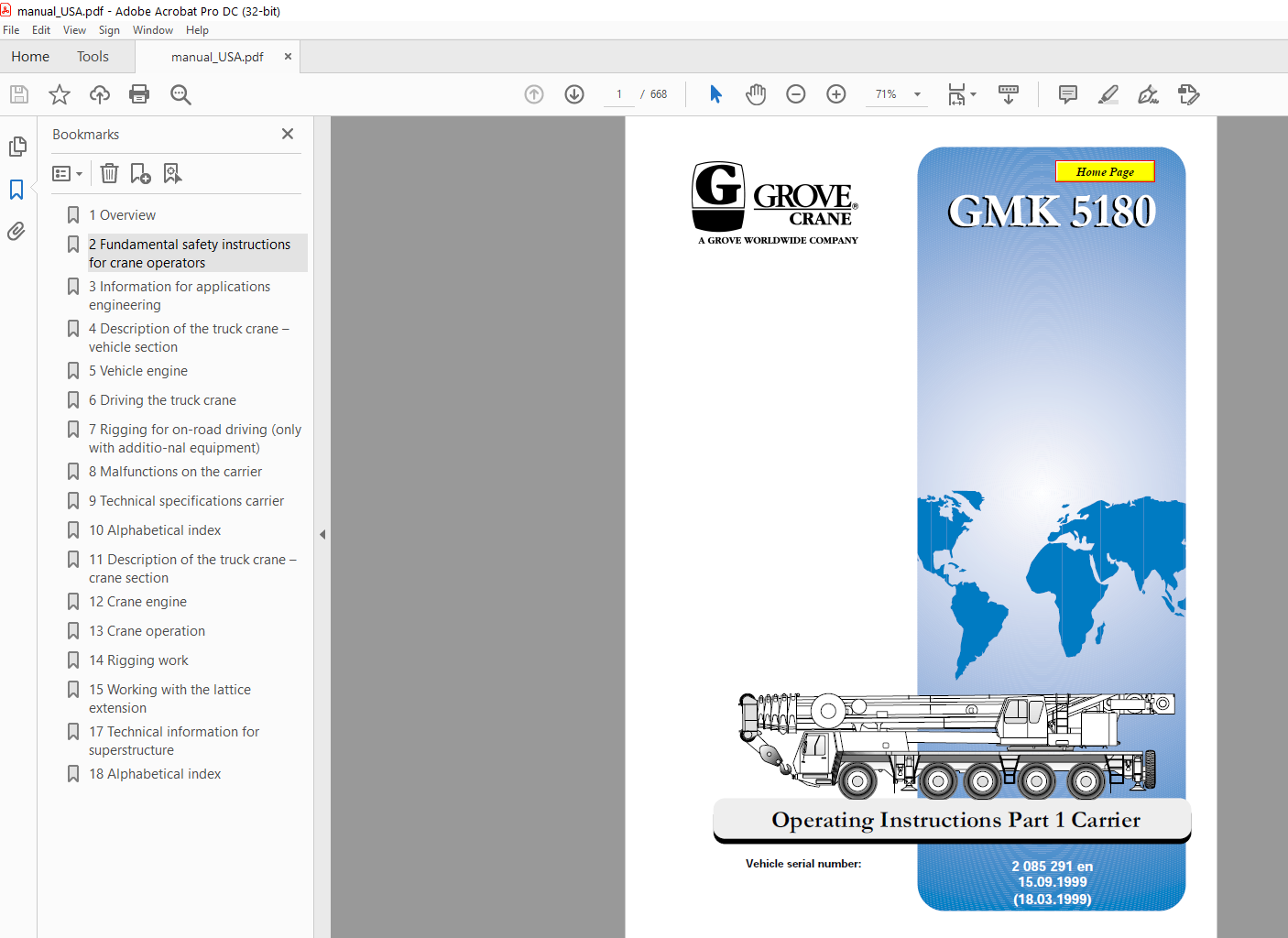Screen dimensions: 1288x938
Task: Open bookmarks options dropdown menu
Action: tap(68, 173)
